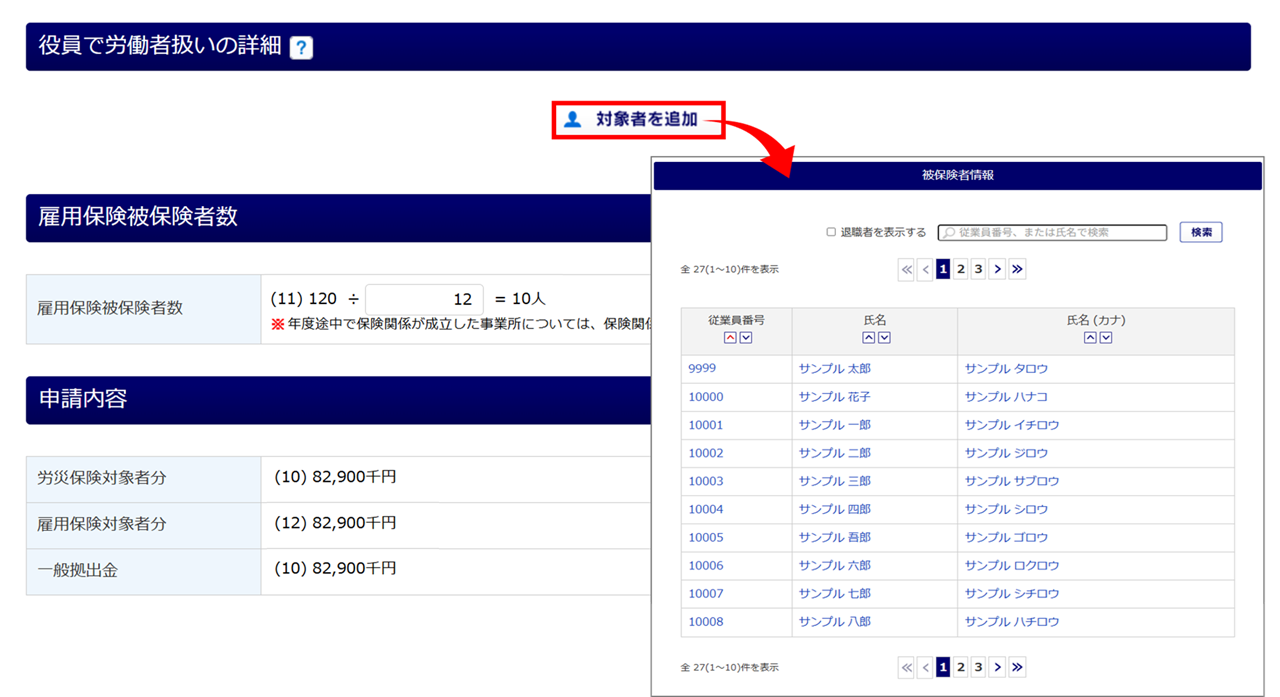Open help icon beside 役員で労働者扱いの詳細
1280x697 pixels.
(301, 47)
